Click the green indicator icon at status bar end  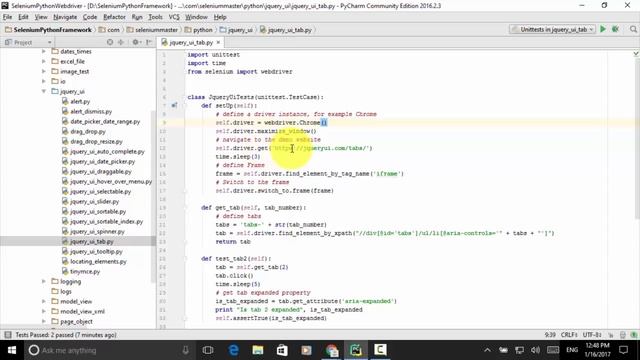tap(634, 335)
